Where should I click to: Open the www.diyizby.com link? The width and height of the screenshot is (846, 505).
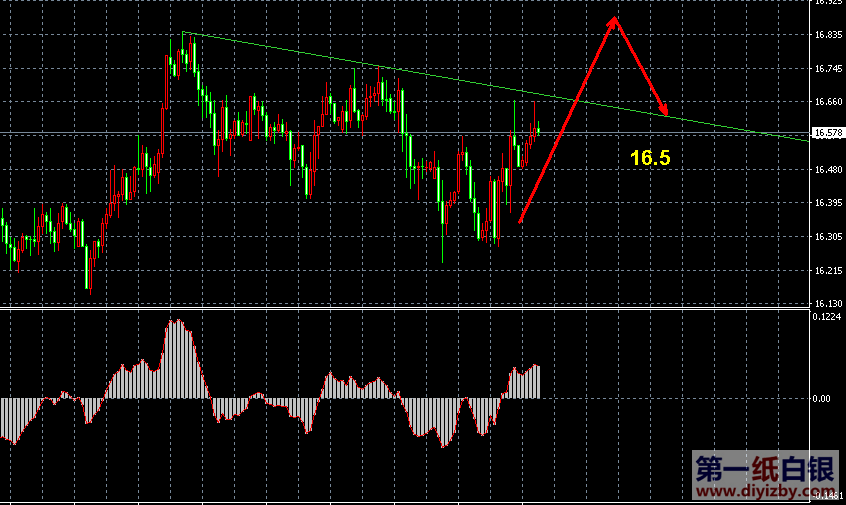(x=764, y=491)
